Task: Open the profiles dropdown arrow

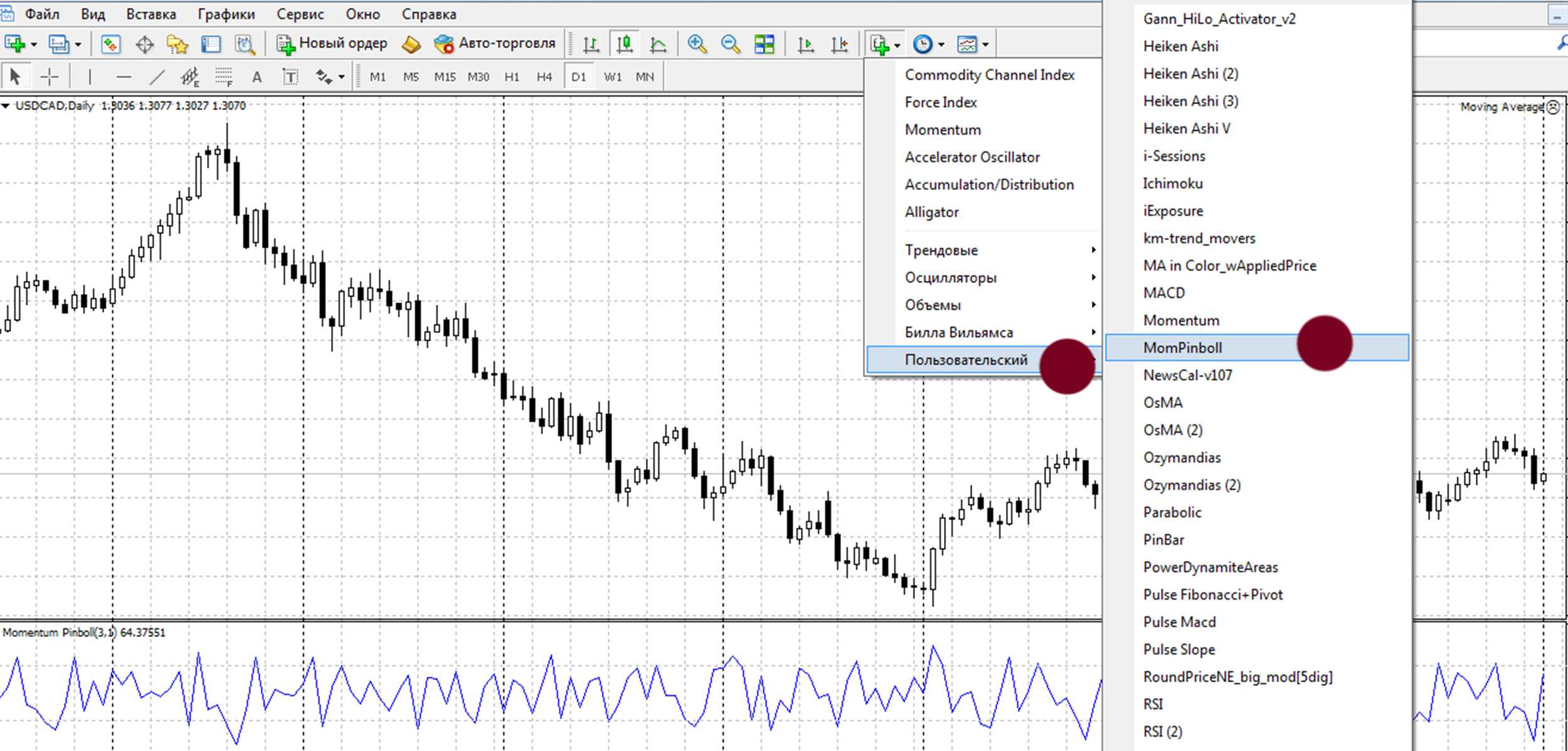Action: 78,45
